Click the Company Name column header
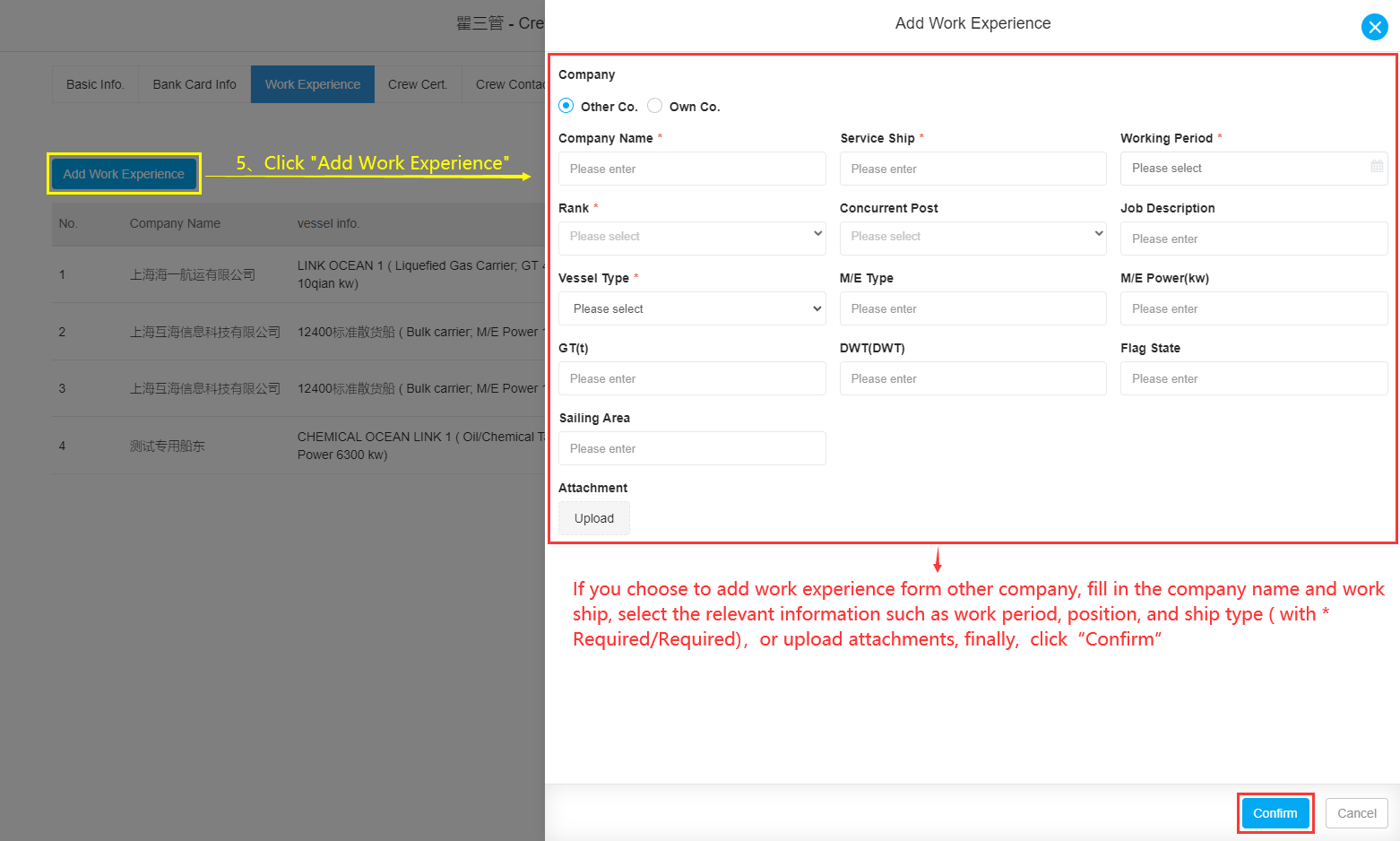The image size is (1400, 841). [175, 223]
